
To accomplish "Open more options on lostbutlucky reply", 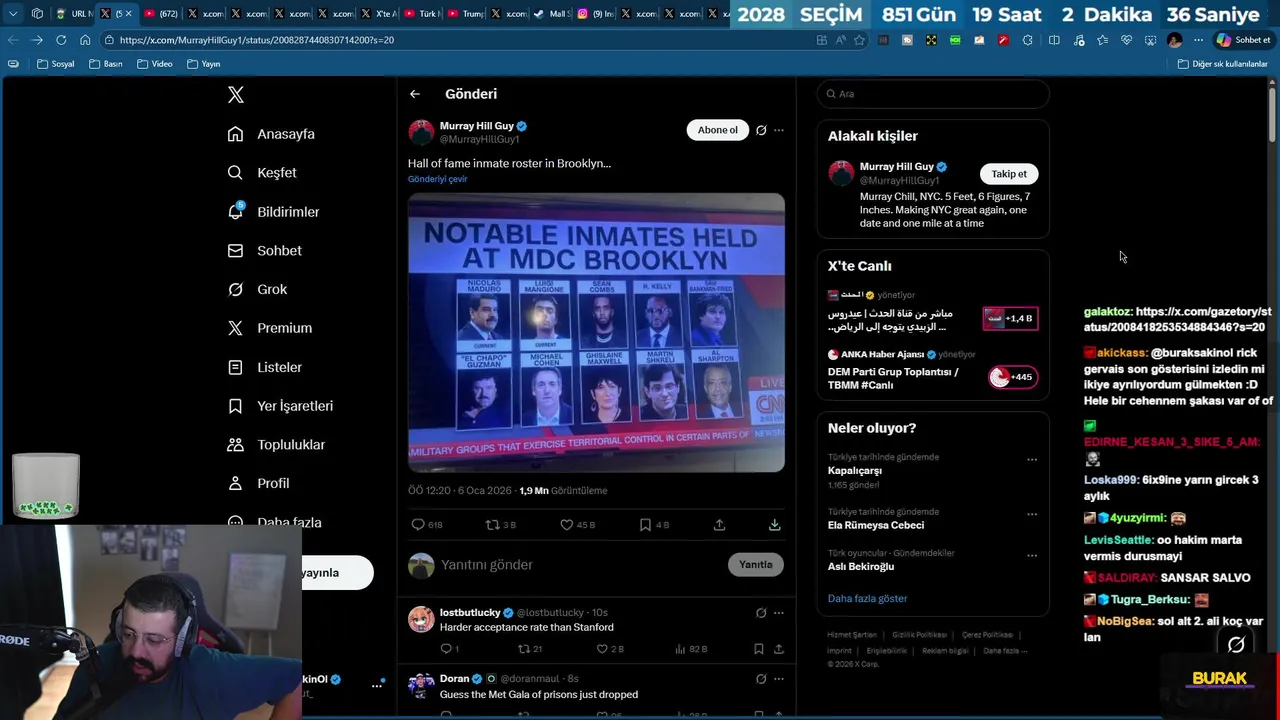I will (779, 612).
